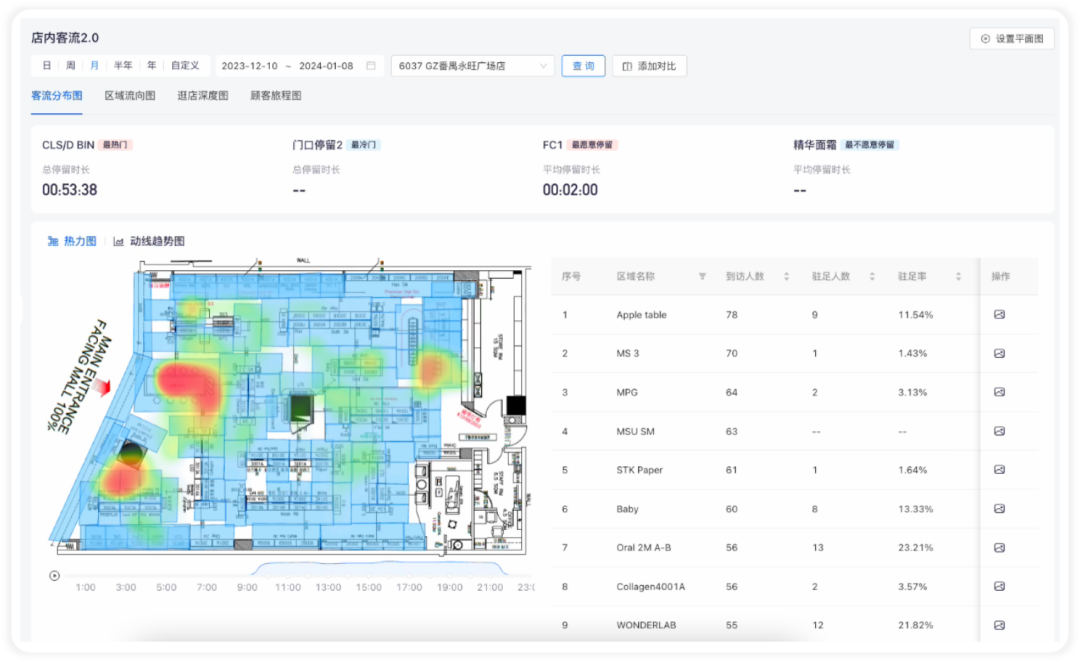
Task: Select the 日 day granularity option
Action: click(x=47, y=65)
